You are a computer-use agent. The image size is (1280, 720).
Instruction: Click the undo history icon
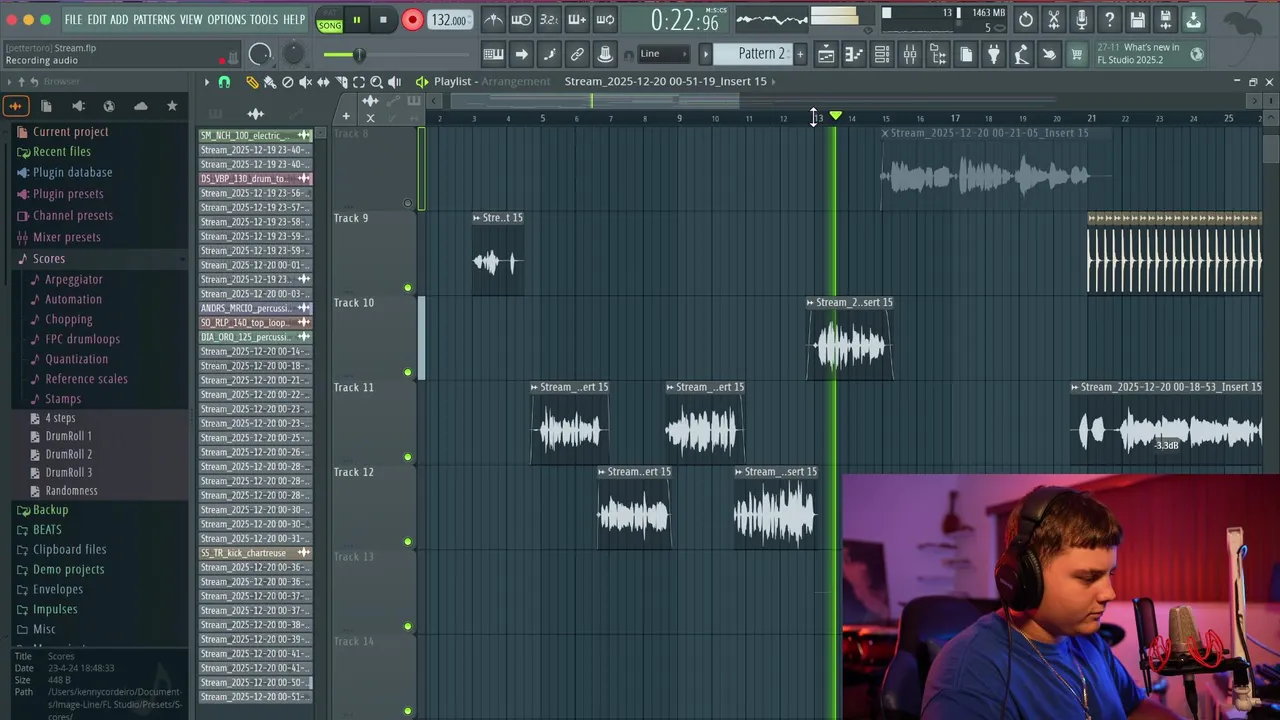pyautogui.click(x=1026, y=20)
